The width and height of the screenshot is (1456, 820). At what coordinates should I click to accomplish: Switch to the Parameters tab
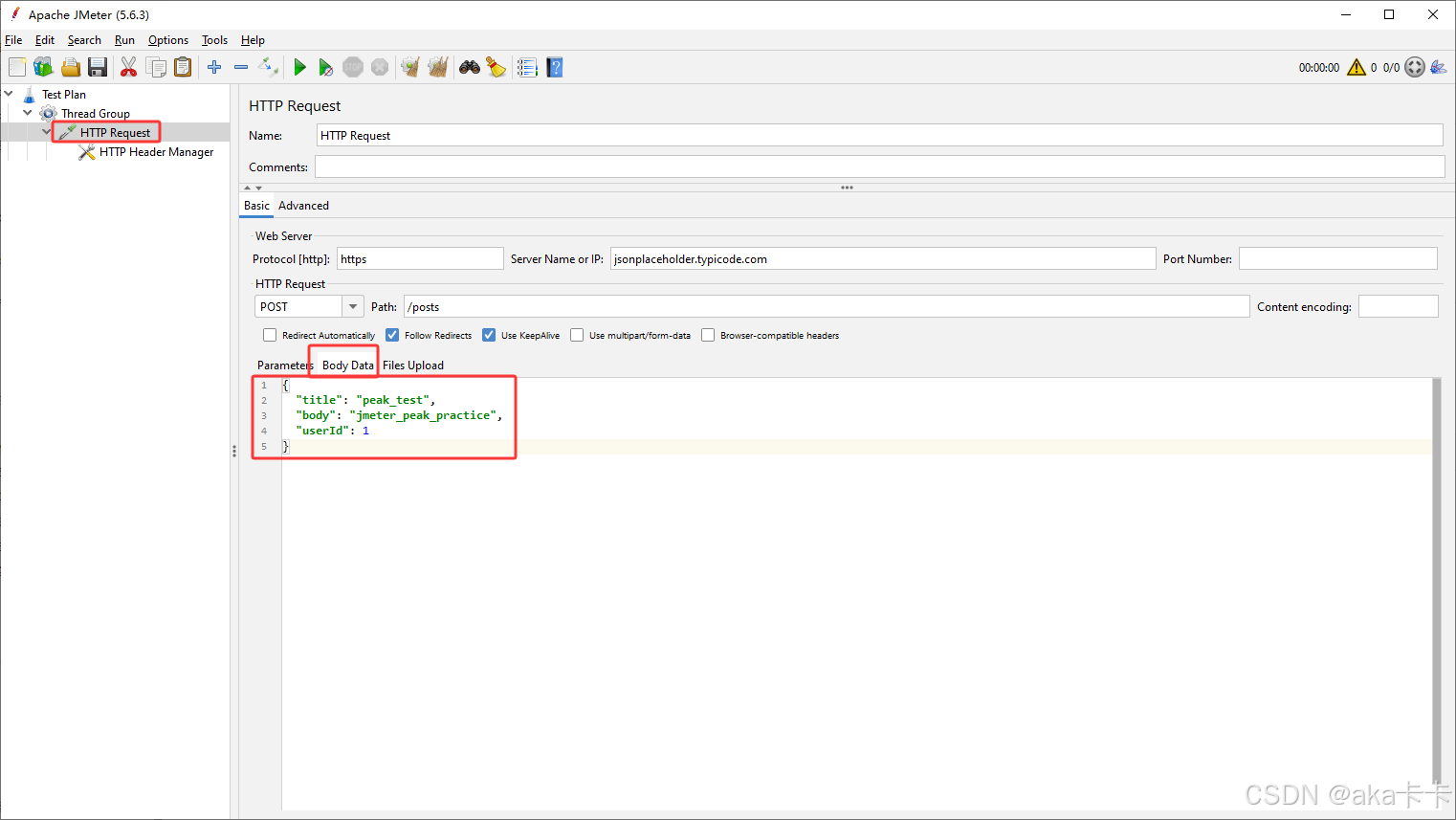(x=284, y=366)
